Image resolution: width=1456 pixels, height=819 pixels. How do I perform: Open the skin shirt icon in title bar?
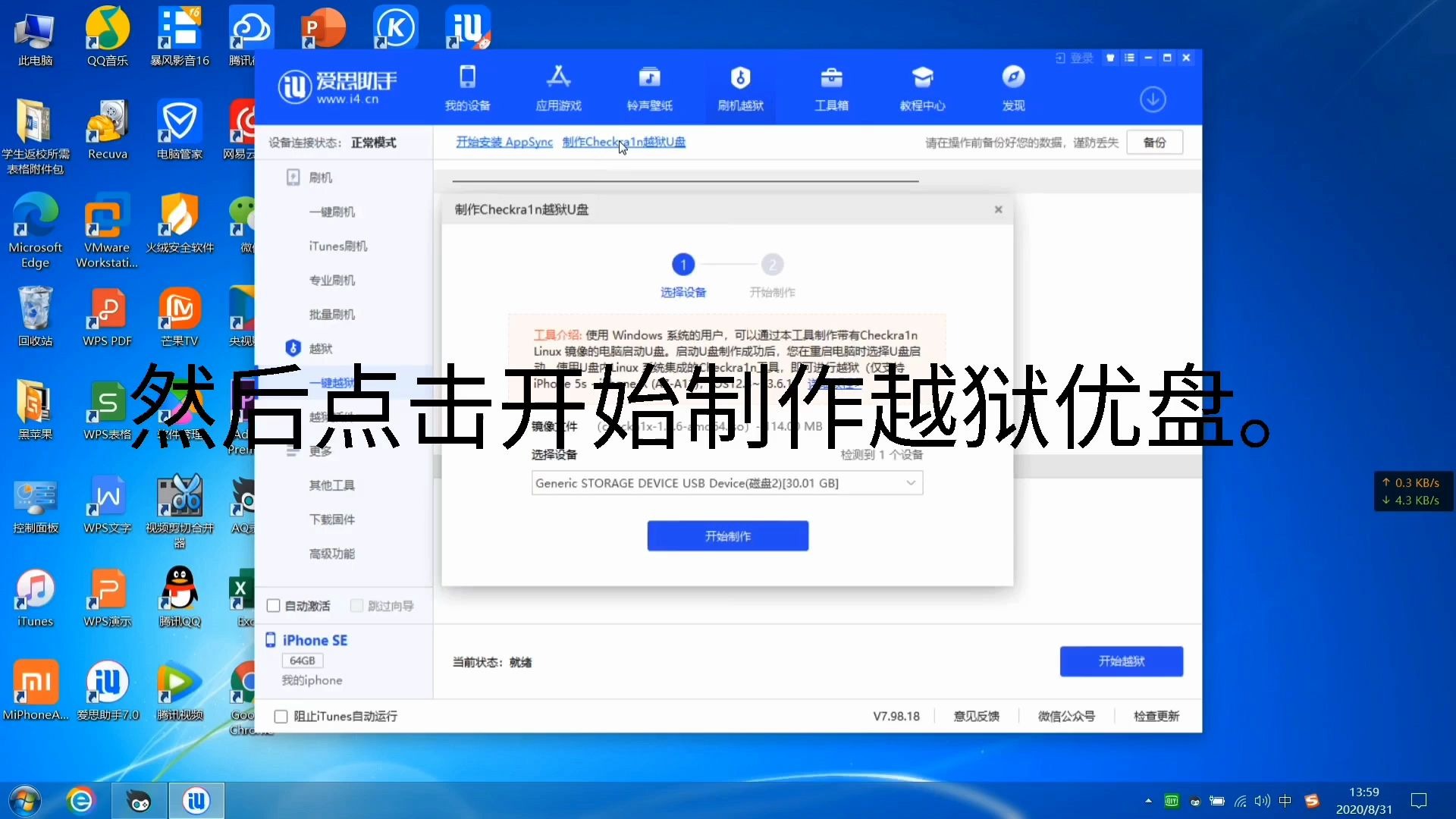tap(1110, 58)
